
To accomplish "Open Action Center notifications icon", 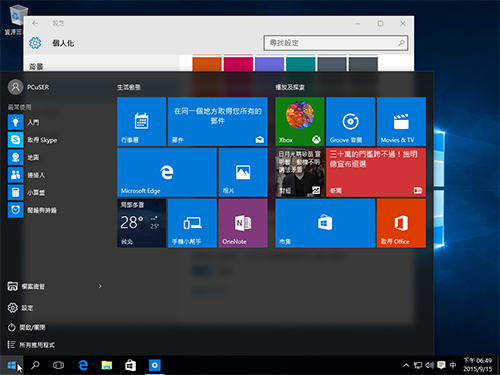I will coord(441,365).
